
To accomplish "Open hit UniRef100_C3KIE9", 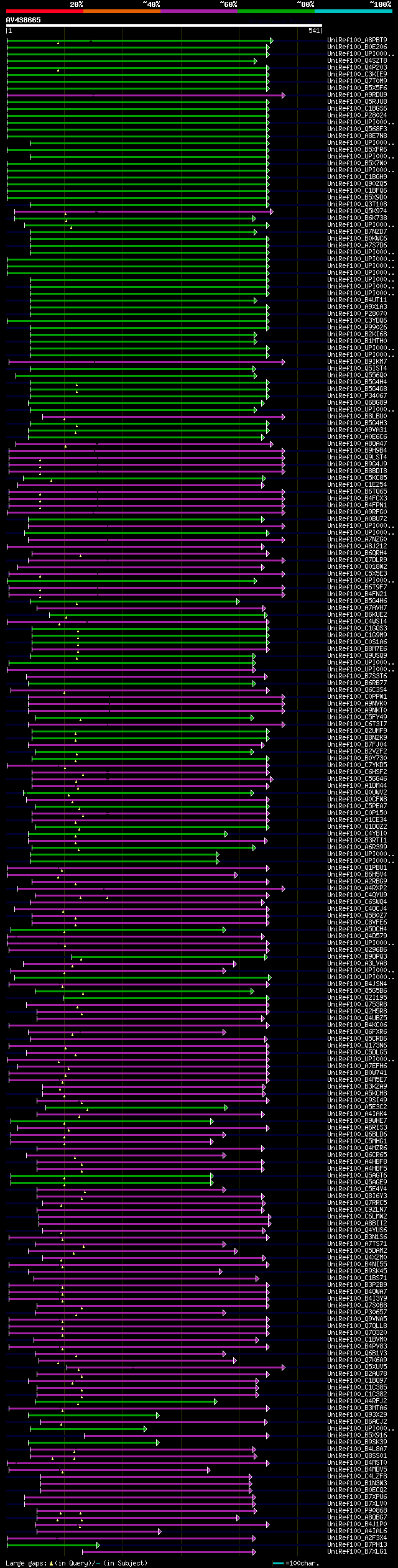I will pos(357,75).
